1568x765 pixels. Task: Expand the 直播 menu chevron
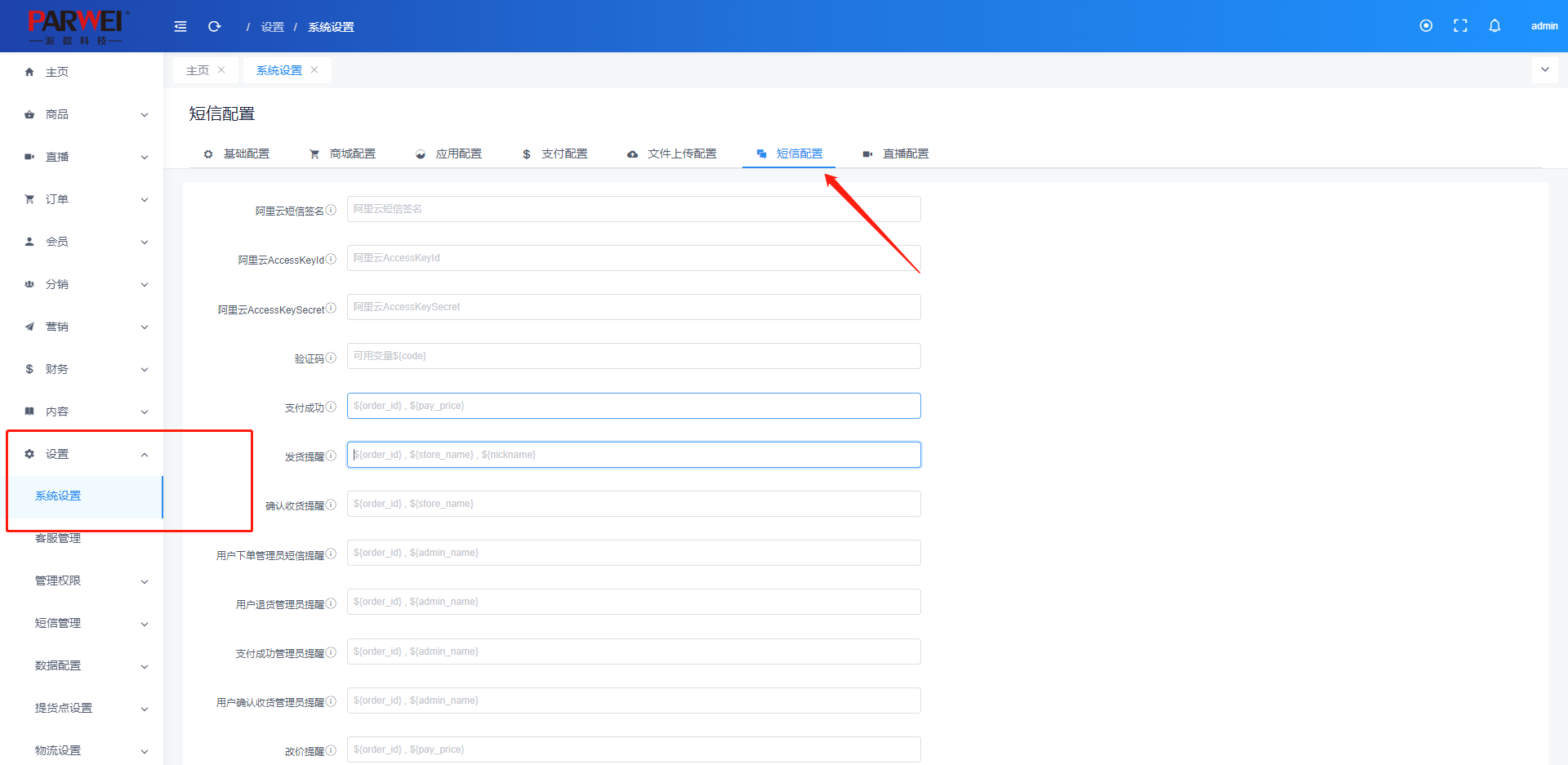[x=145, y=158]
